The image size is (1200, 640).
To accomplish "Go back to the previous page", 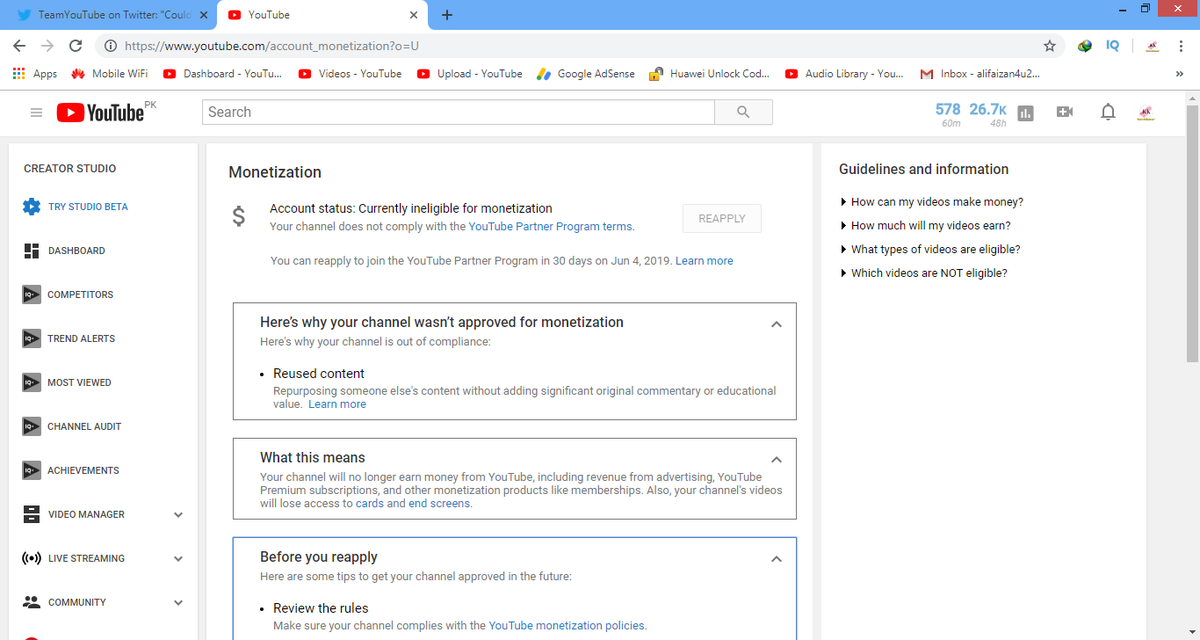I will tap(19, 45).
